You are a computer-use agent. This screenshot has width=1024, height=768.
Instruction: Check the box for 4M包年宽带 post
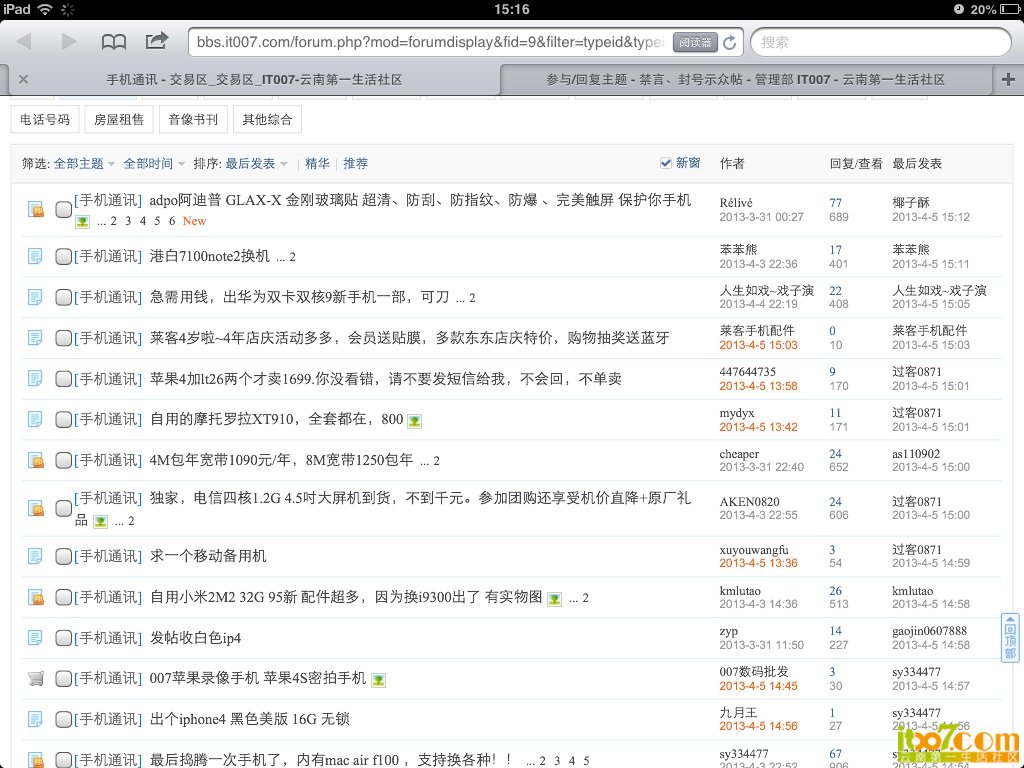tap(63, 461)
